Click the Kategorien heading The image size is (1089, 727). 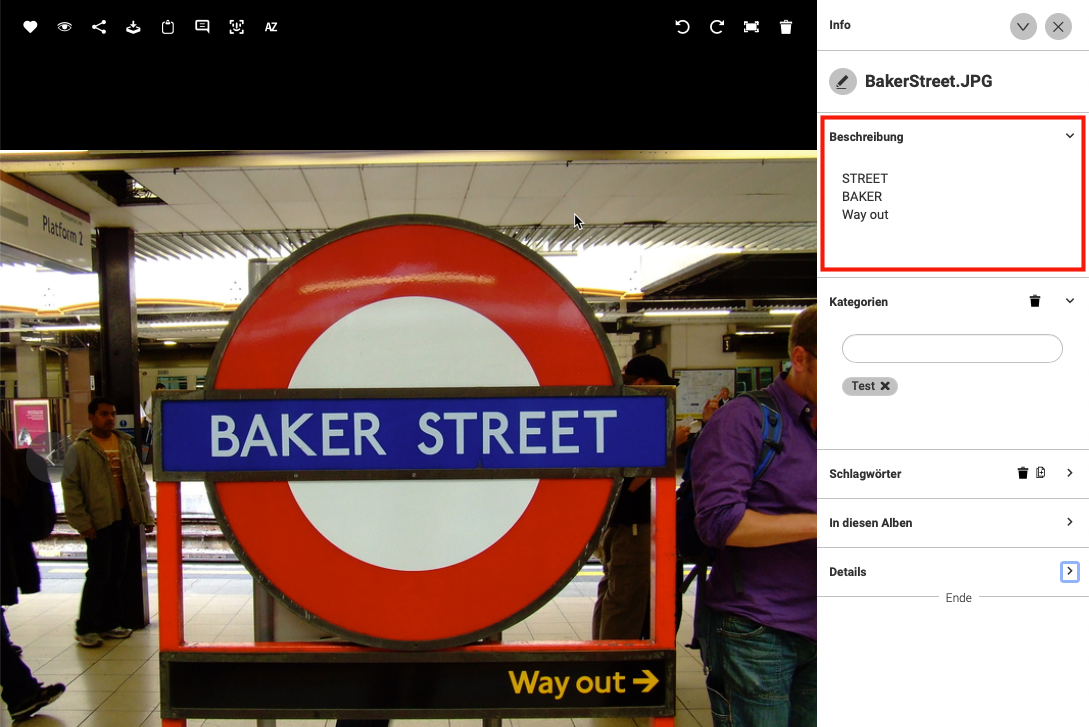(x=858, y=302)
